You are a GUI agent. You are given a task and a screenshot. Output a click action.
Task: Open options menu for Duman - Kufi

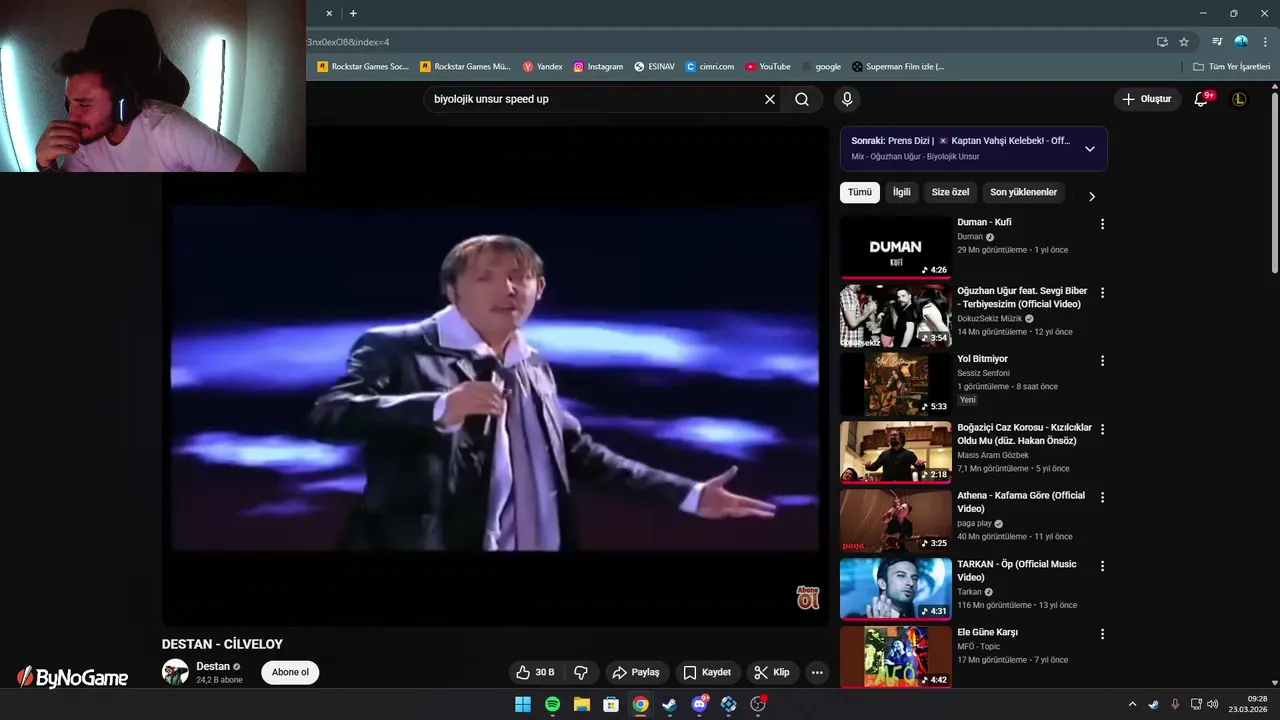tap(1103, 224)
